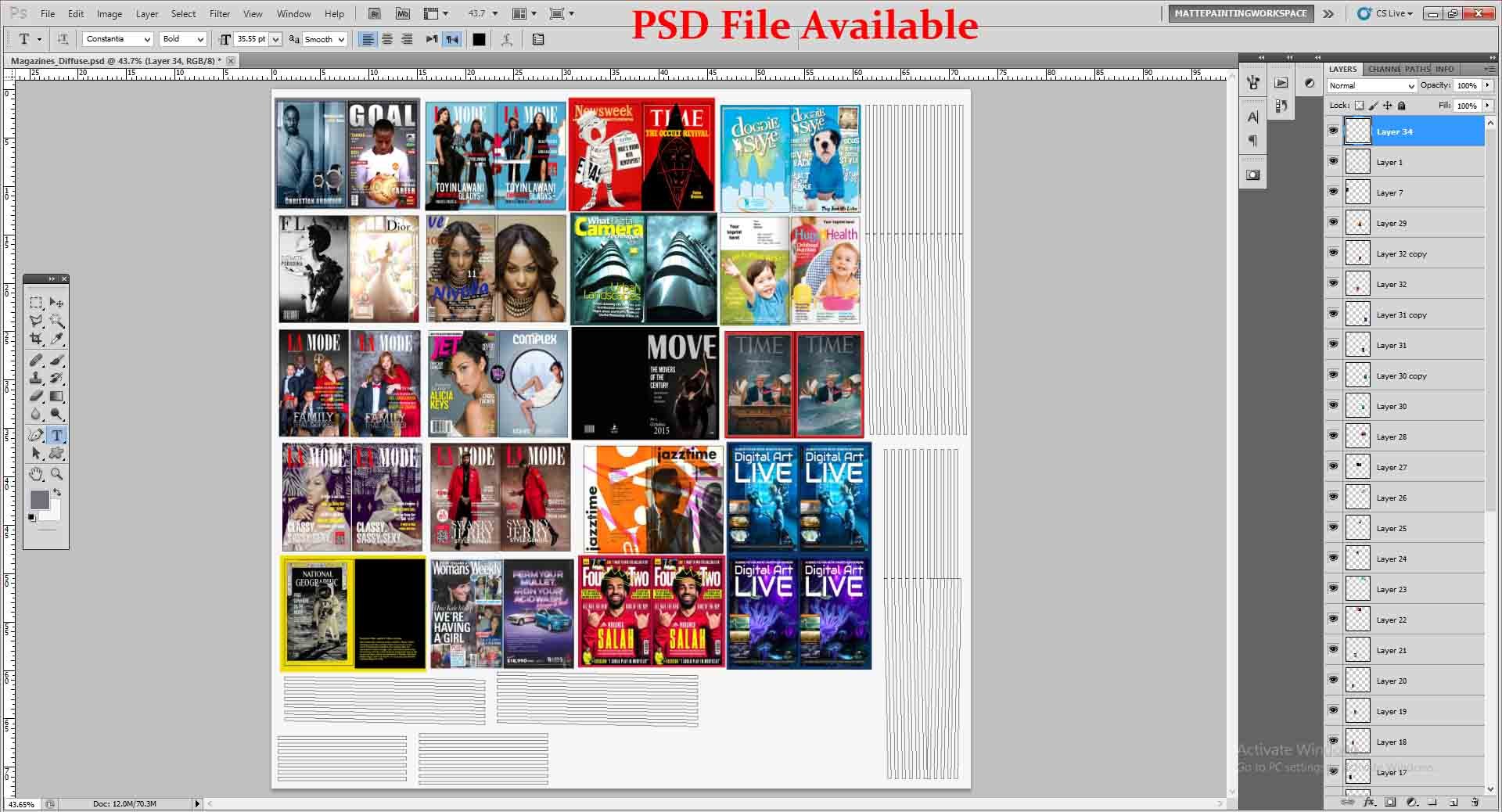This screenshot has height=812, width=1502.
Task: Open the Layer menu
Action: click(147, 14)
